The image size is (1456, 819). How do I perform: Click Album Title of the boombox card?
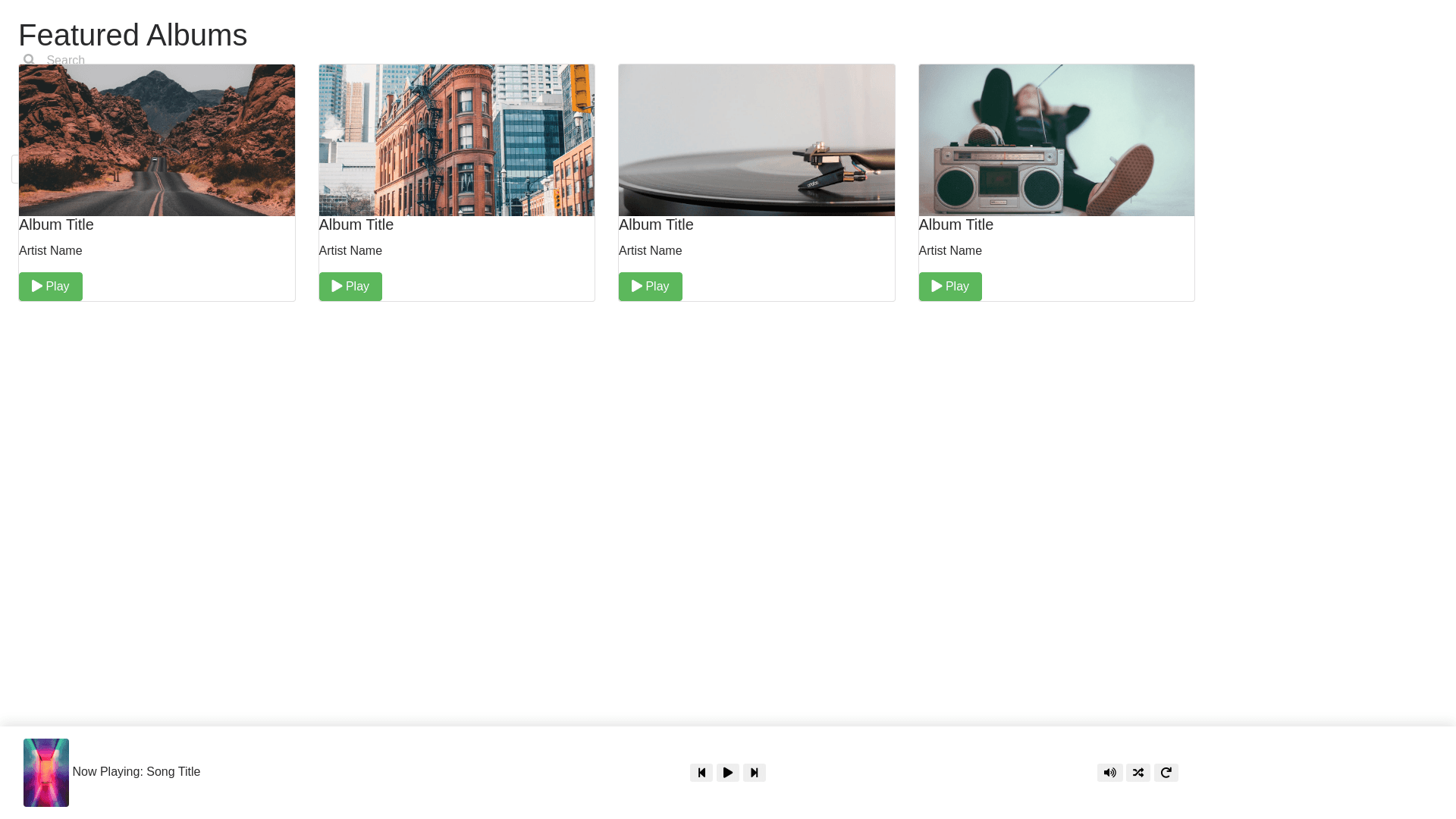click(955, 224)
